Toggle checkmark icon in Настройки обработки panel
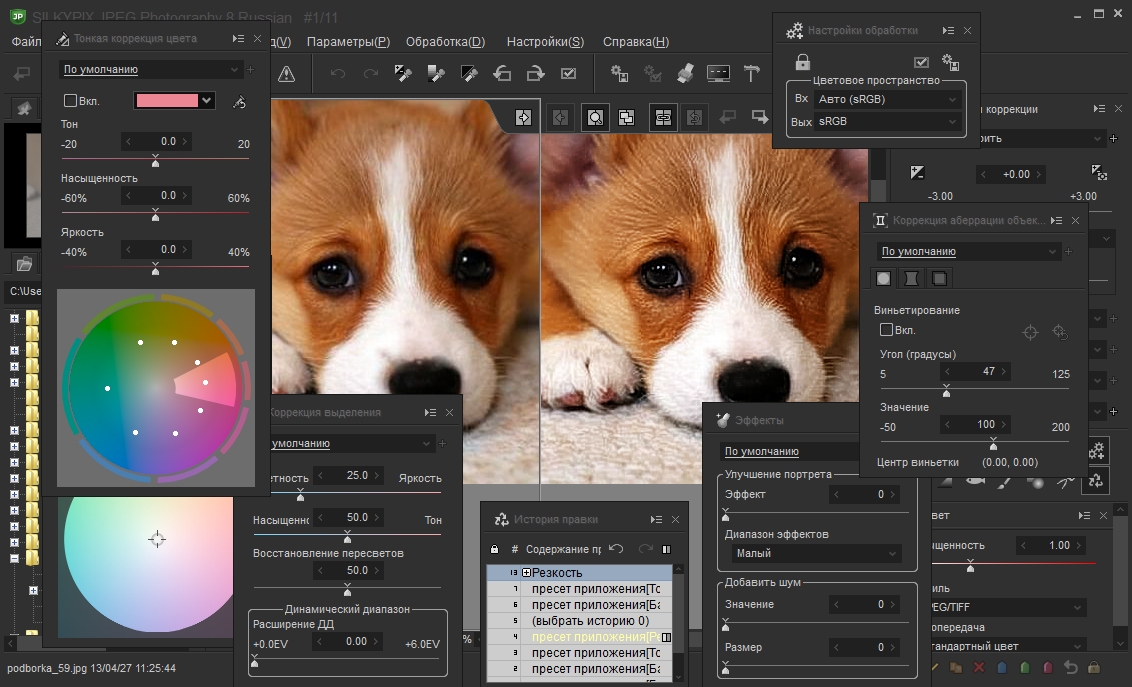Viewport: 1132px width, 687px height. click(921, 62)
